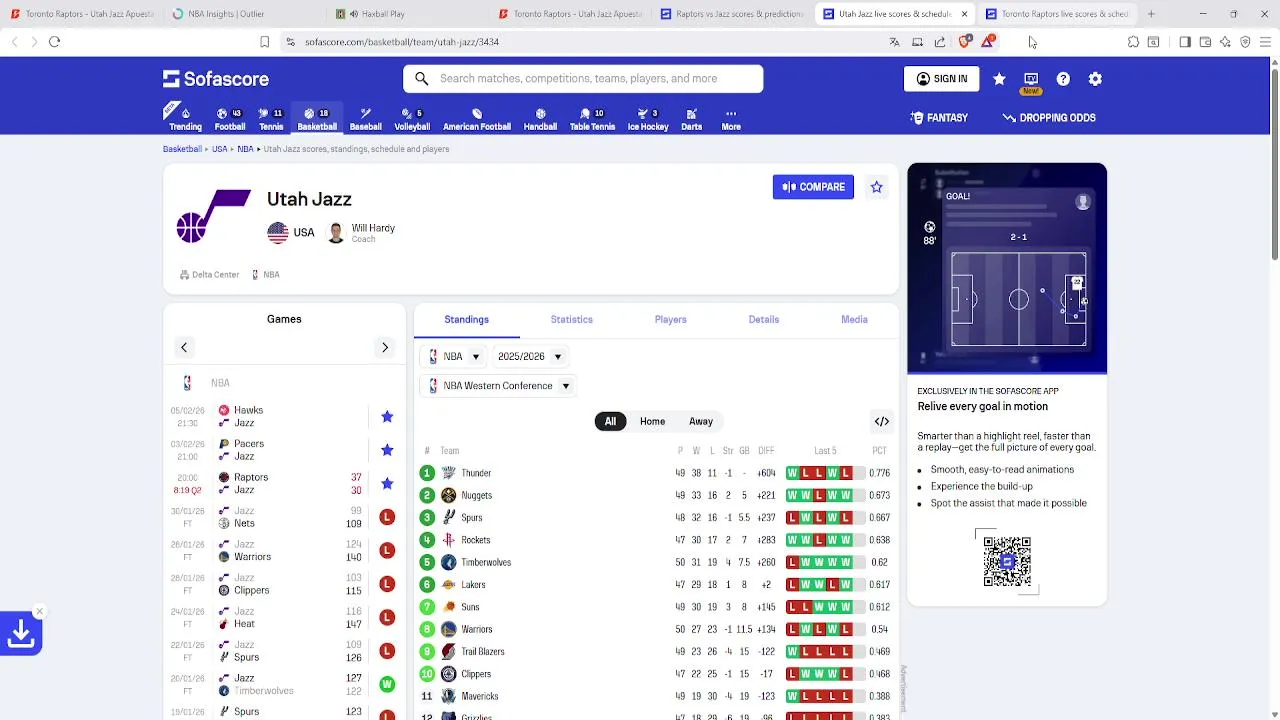The height and width of the screenshot is (720, 1280).
Task: Open the DROPPING ODDS link
Action: click(x=1049, y=118)
